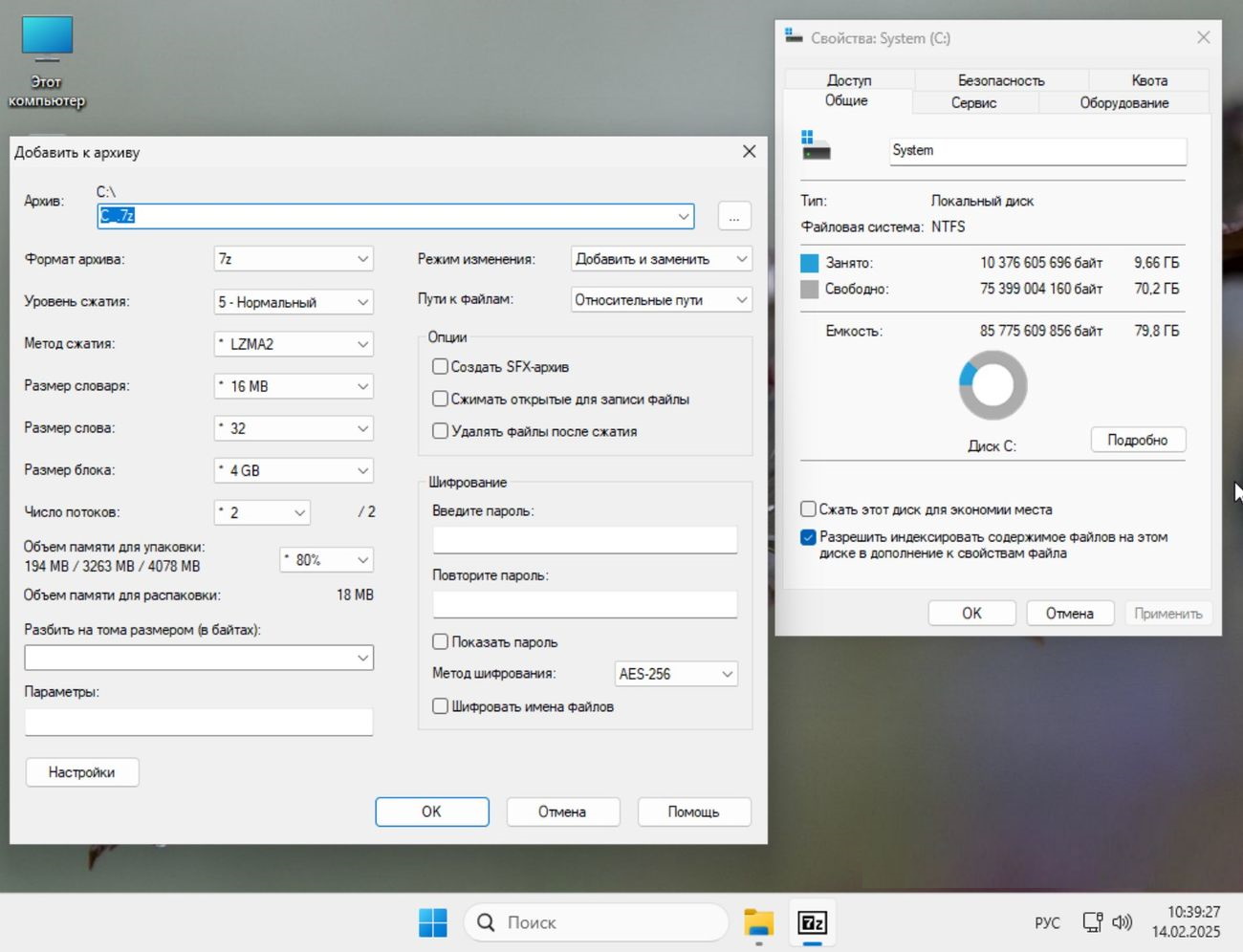Uncheck Разрешить индексировать содержимое файлов
Viewport: 1243px width, 952px height.
808,537
